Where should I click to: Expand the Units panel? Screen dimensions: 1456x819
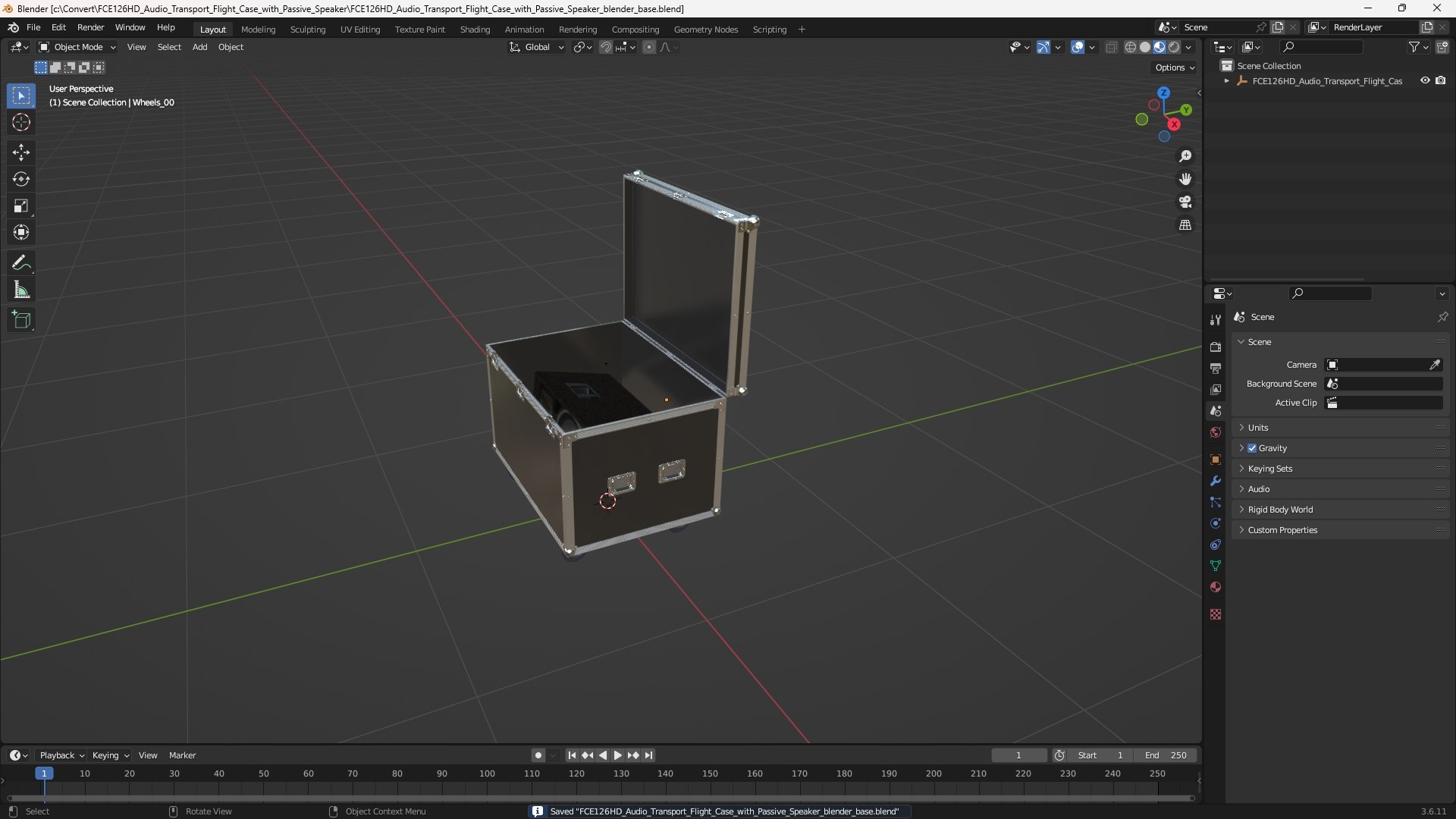tap(1340, 428)
